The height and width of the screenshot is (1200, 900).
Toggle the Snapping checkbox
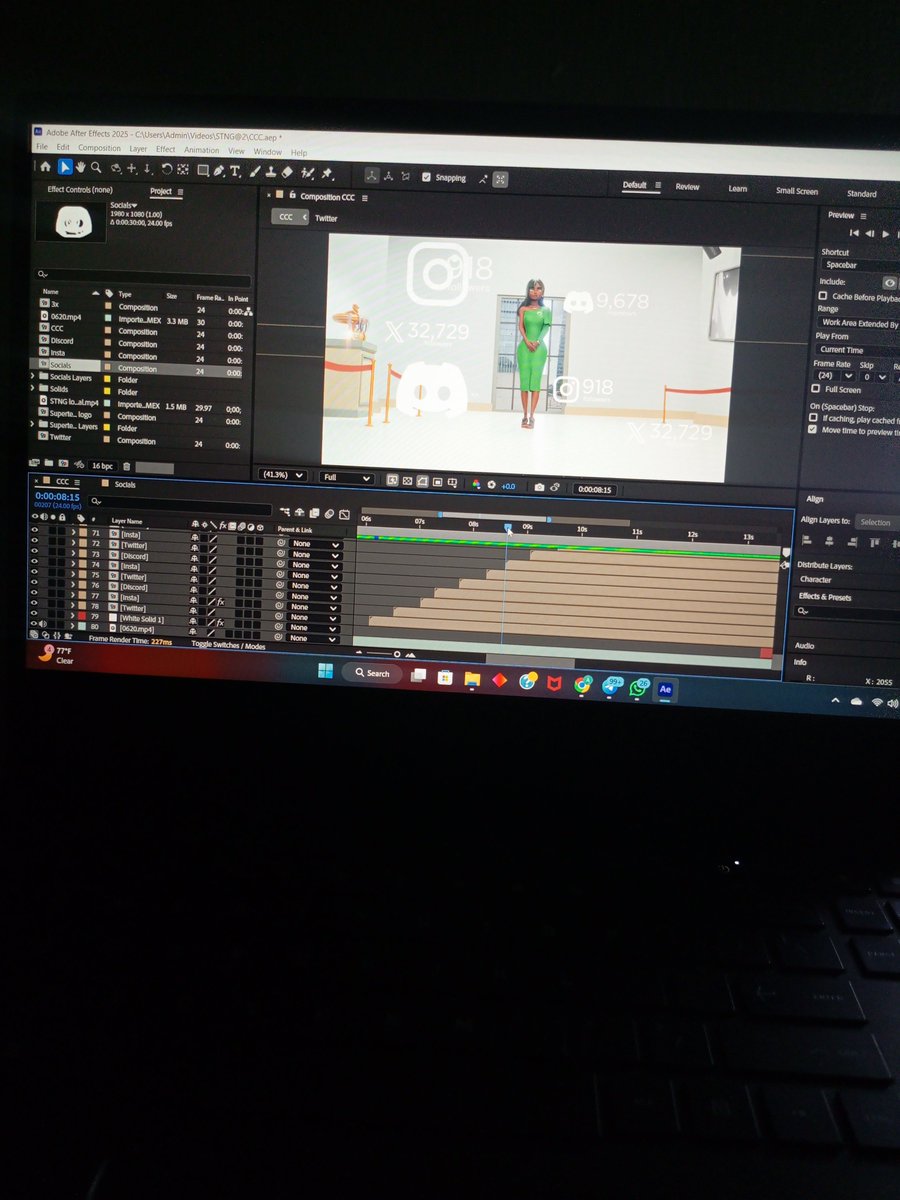point(427,177)
